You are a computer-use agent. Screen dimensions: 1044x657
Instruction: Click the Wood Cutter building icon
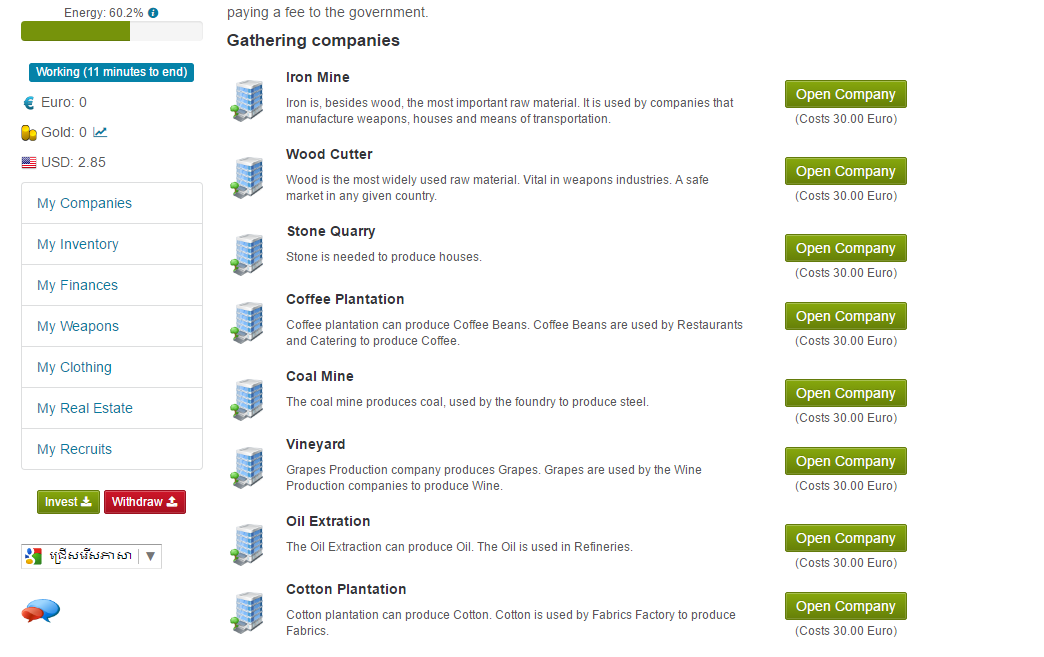246,177
